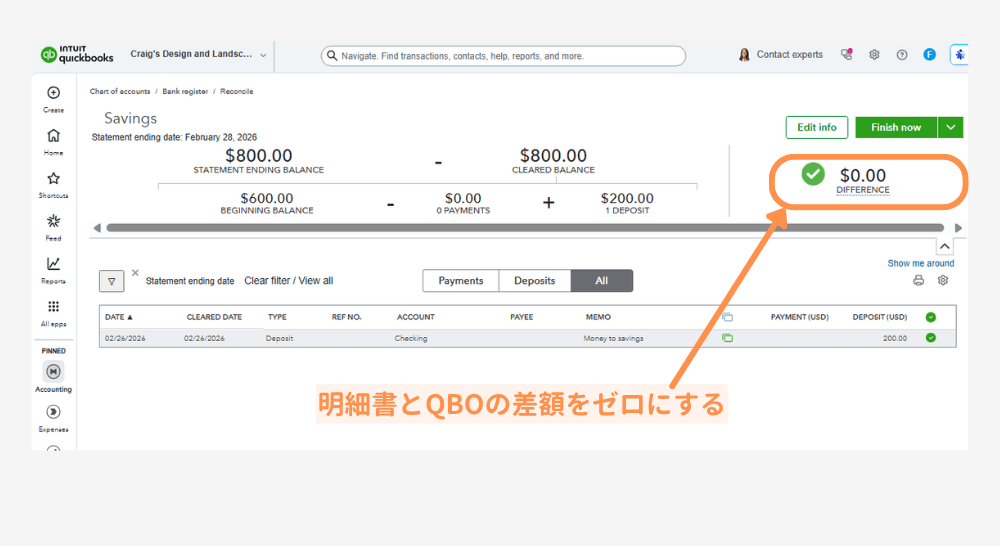
Task: Open Reports from the left sidebar
Action: 53,264
